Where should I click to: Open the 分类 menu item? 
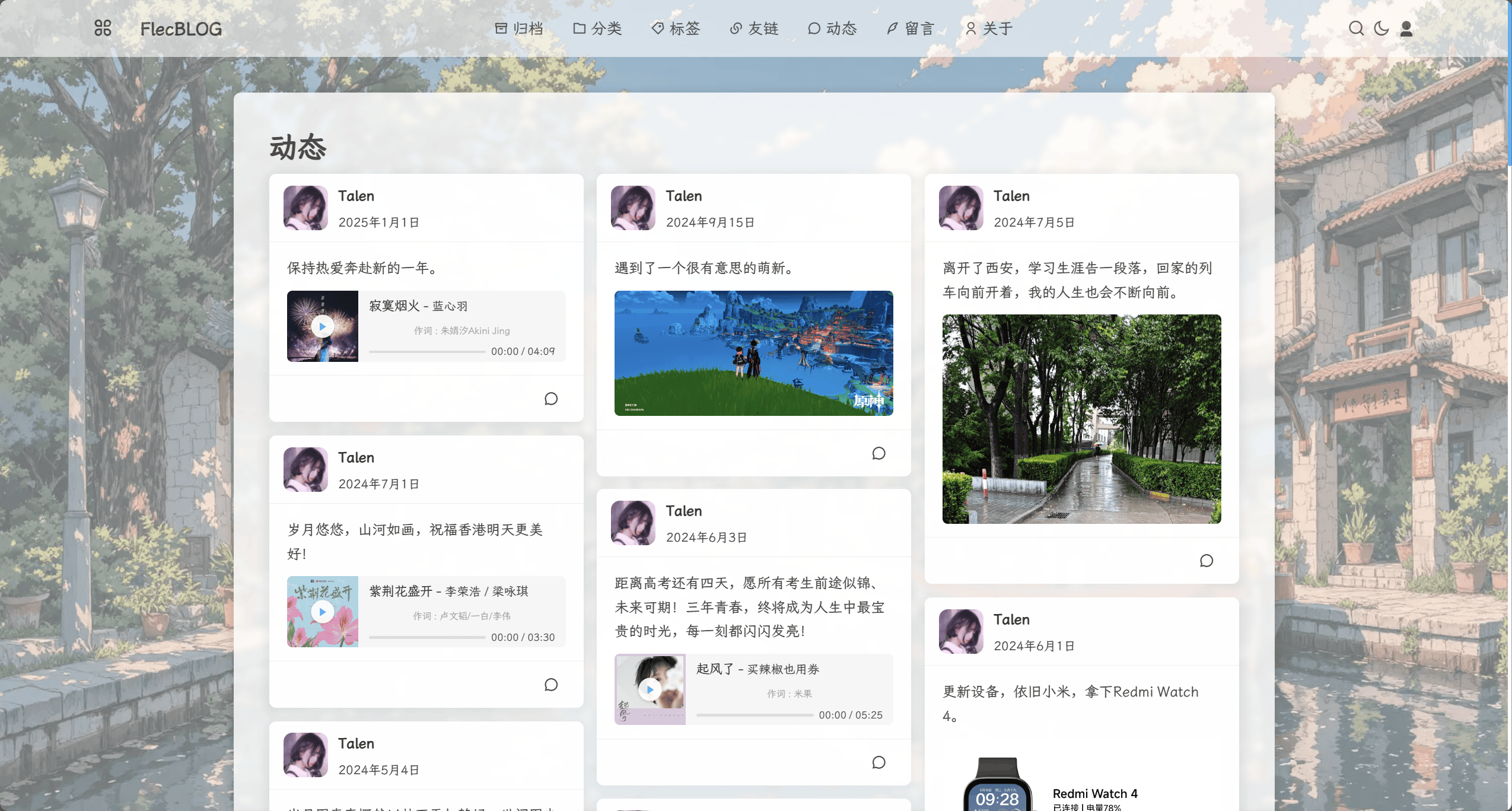[600, 28]
